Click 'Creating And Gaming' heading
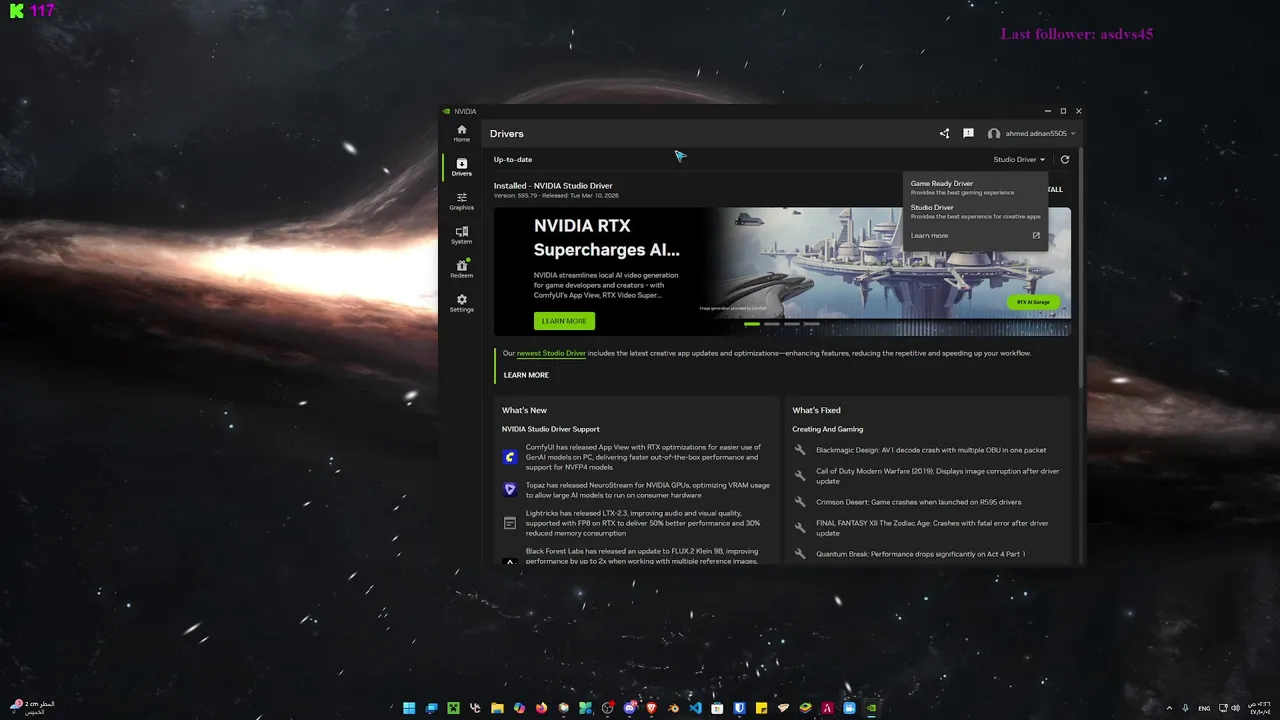 828,429
